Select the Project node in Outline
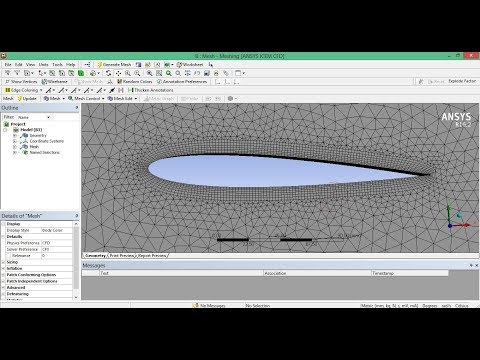480x360 pixels. pyautogui.click(x=18, y=124)
